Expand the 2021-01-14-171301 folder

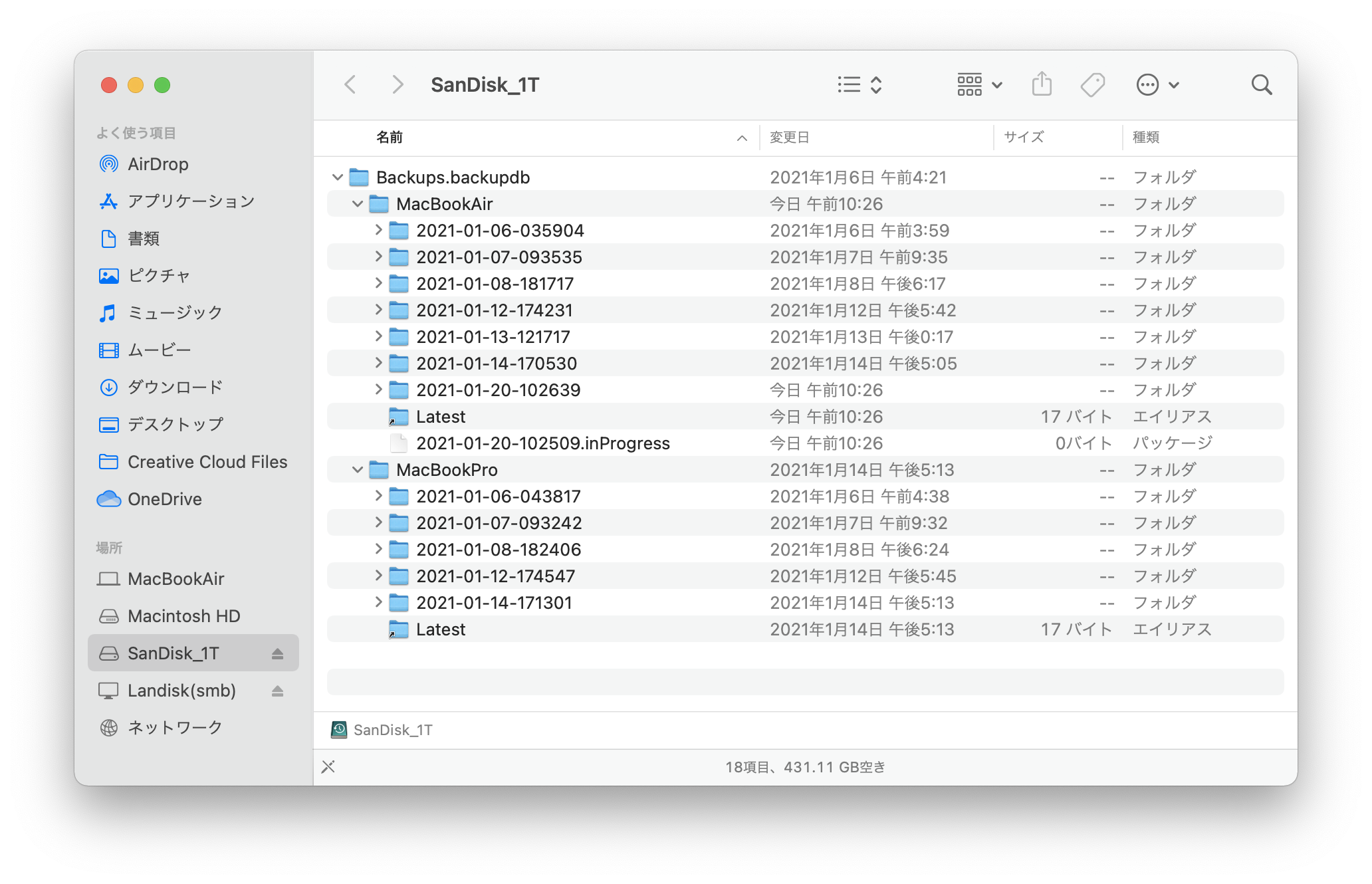click(378, 602)
